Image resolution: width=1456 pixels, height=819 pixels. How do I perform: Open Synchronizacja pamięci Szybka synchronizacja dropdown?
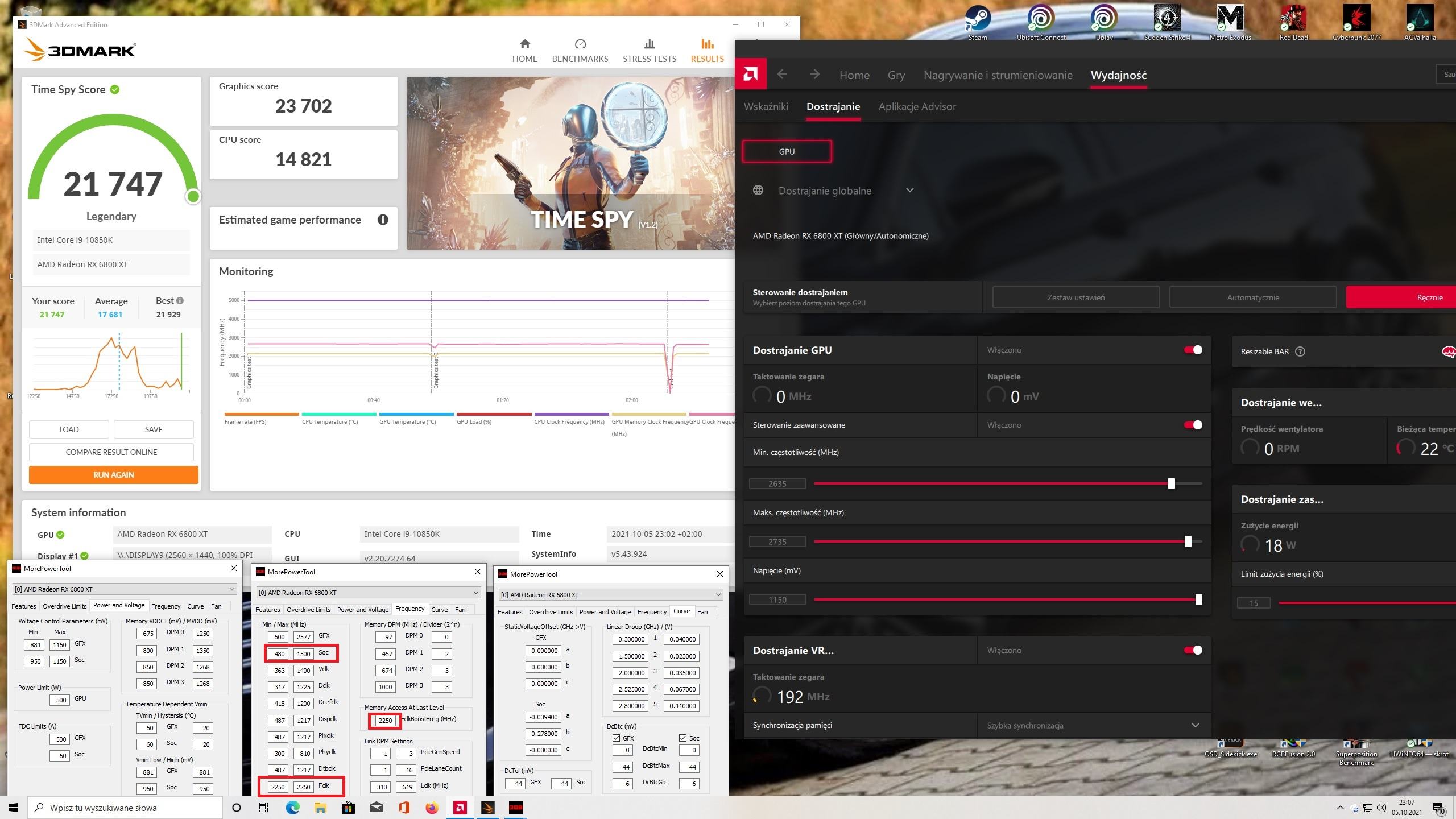click(x=1195, y=725)
